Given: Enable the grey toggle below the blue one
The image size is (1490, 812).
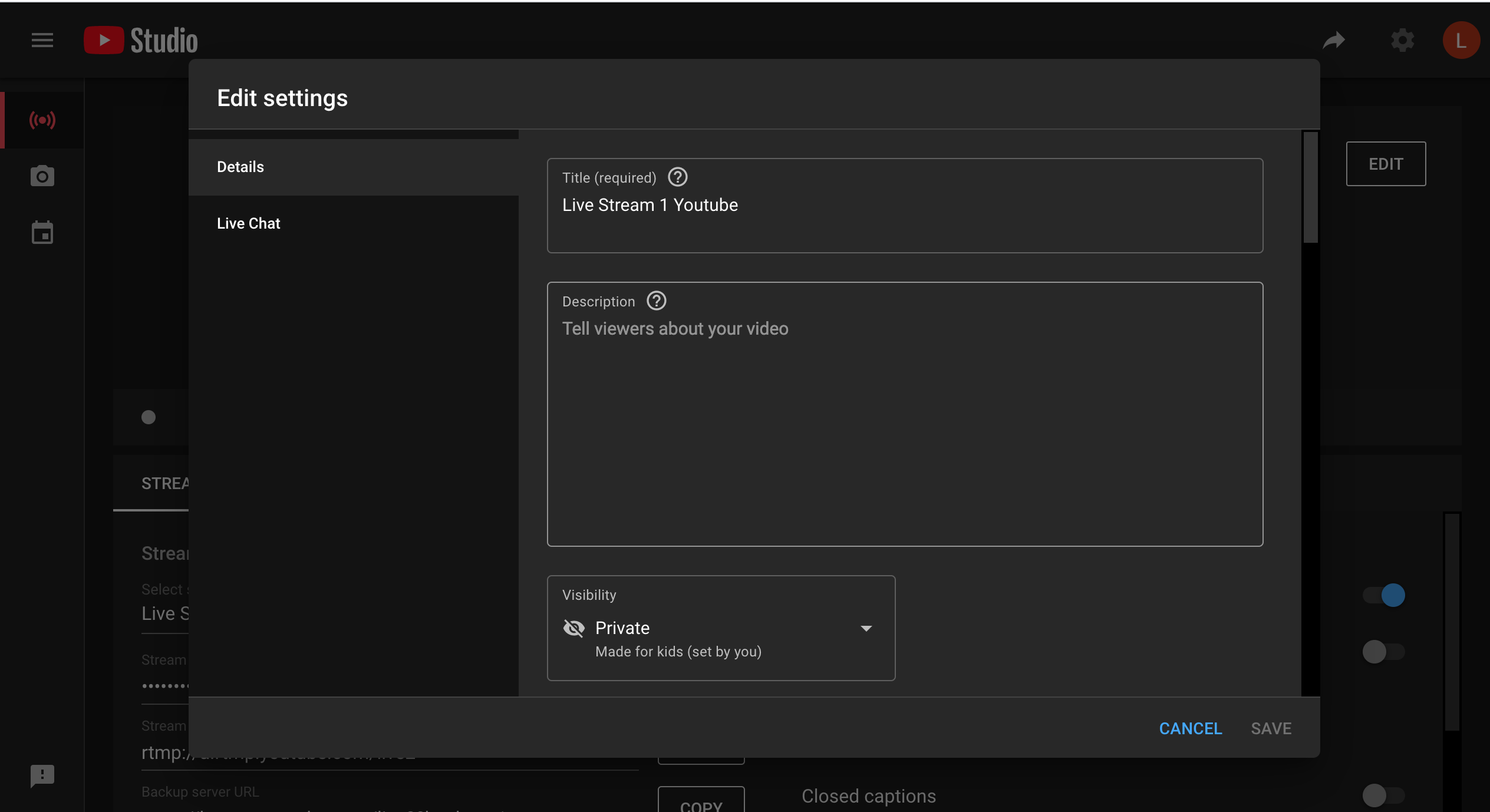Looking at the screenshot, I should [x=1383, y=652].
